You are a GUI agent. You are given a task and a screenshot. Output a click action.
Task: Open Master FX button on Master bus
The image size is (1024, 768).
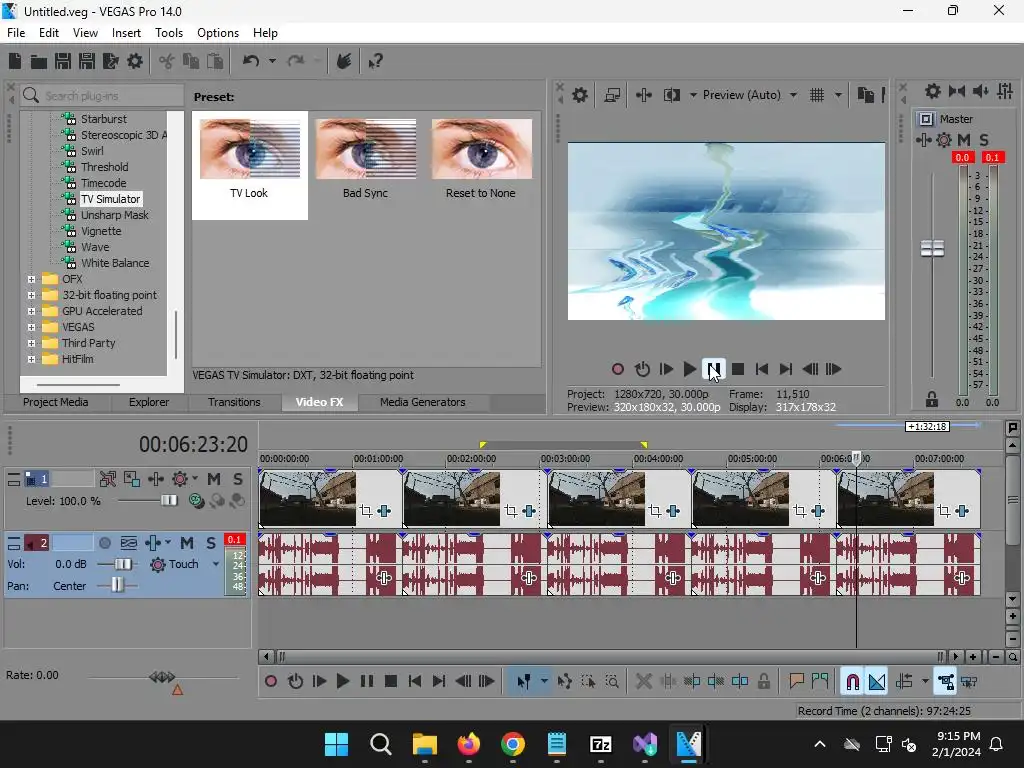click(x=923, y=140)
